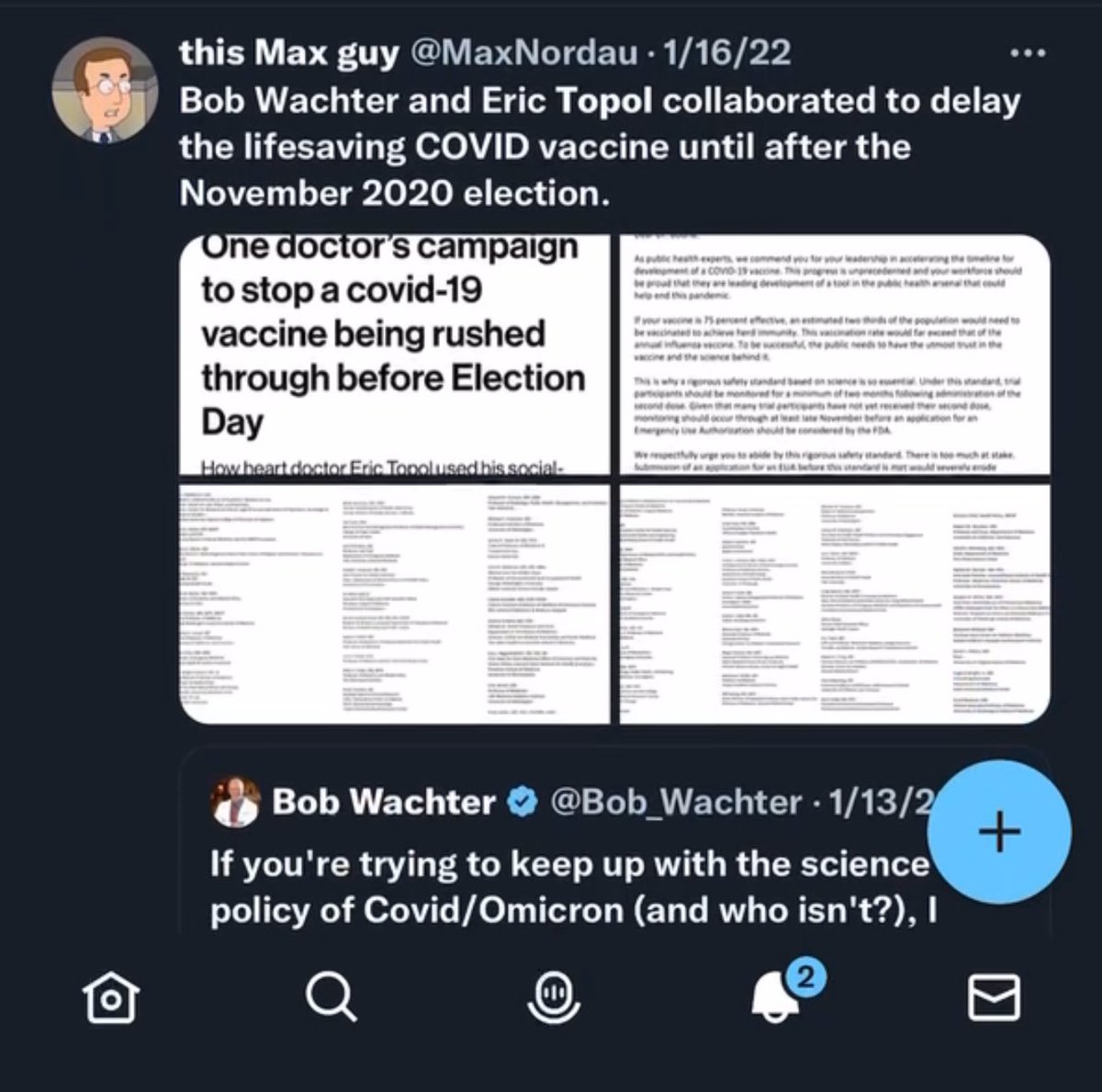This screenshot has height=1092, width=1102.
Task: Open the Election Day article headline image
Action: (395, 355)
